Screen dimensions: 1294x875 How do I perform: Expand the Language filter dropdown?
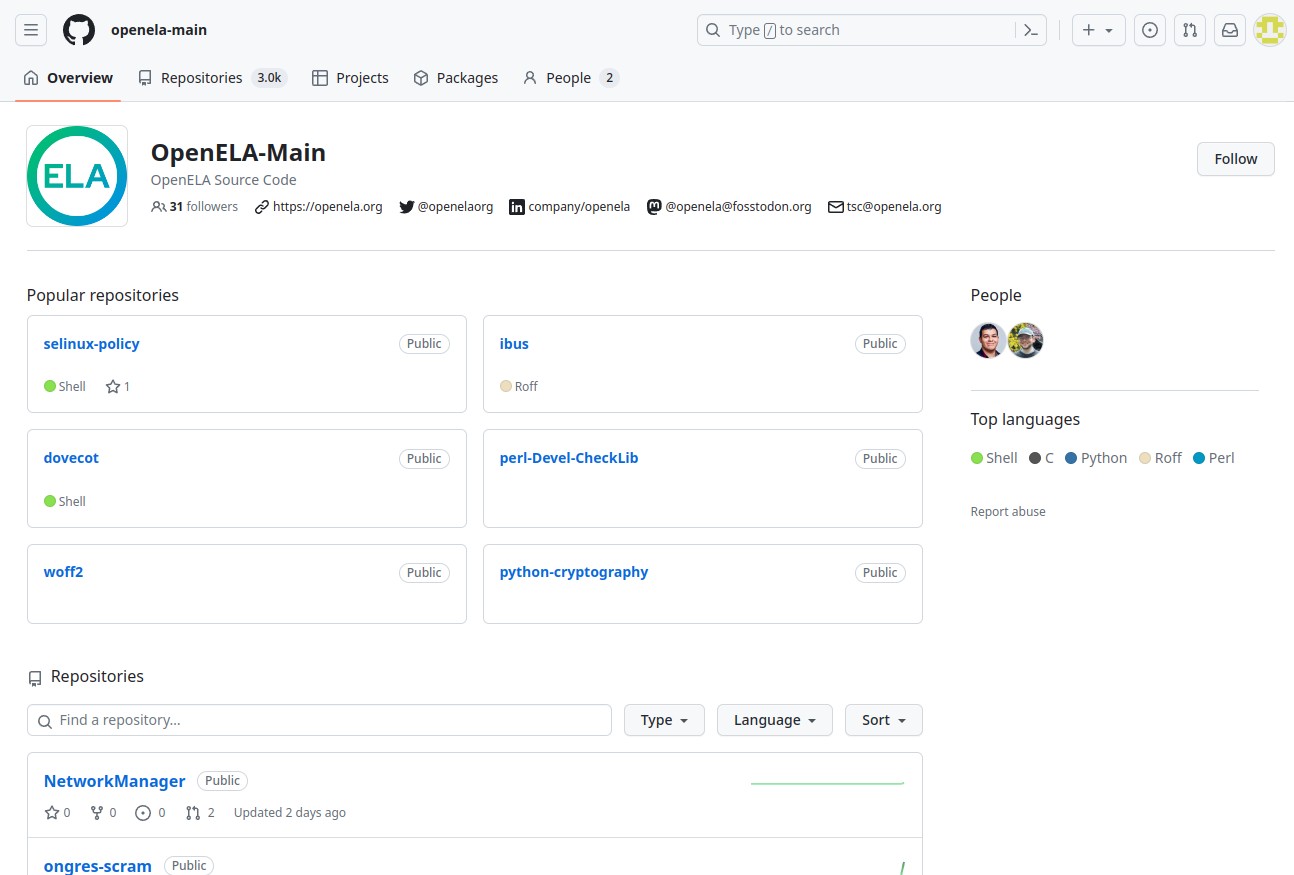point(775,720)
